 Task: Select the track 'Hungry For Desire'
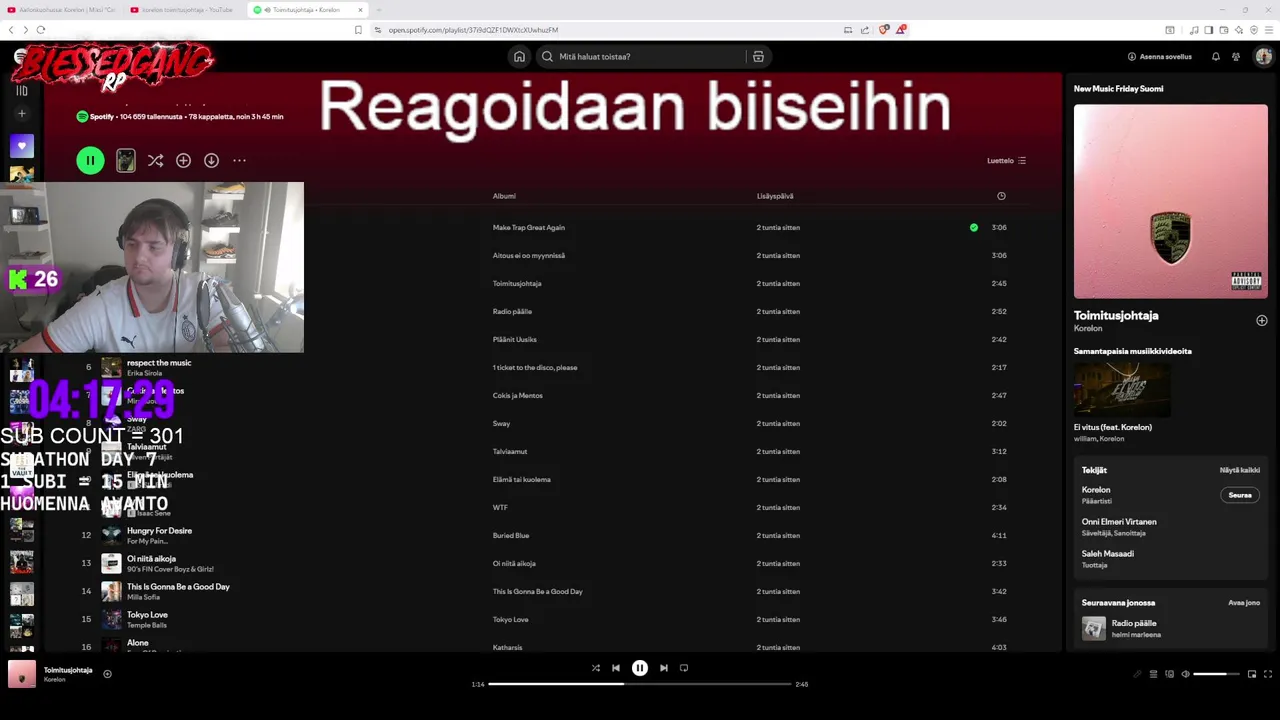pos(159,531)
